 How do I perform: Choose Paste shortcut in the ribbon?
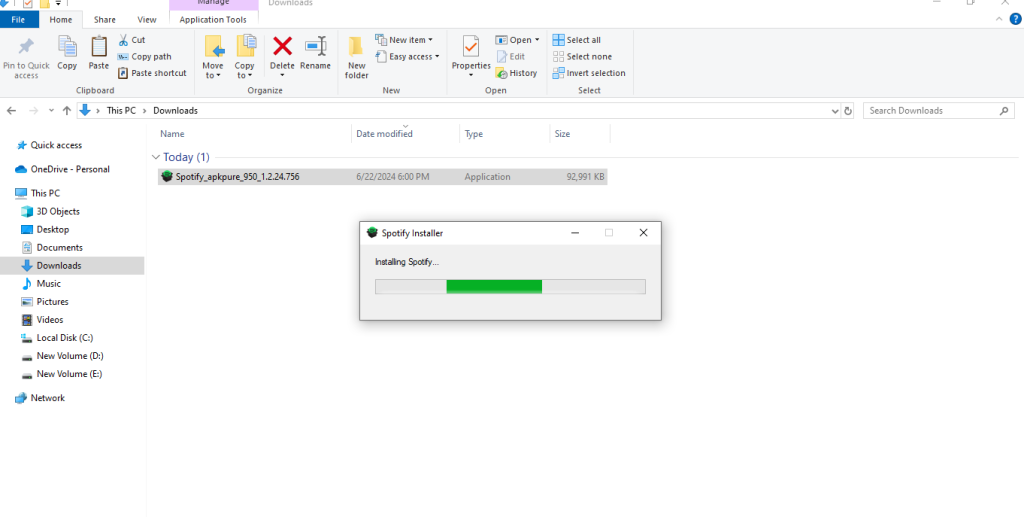point(152,73)
